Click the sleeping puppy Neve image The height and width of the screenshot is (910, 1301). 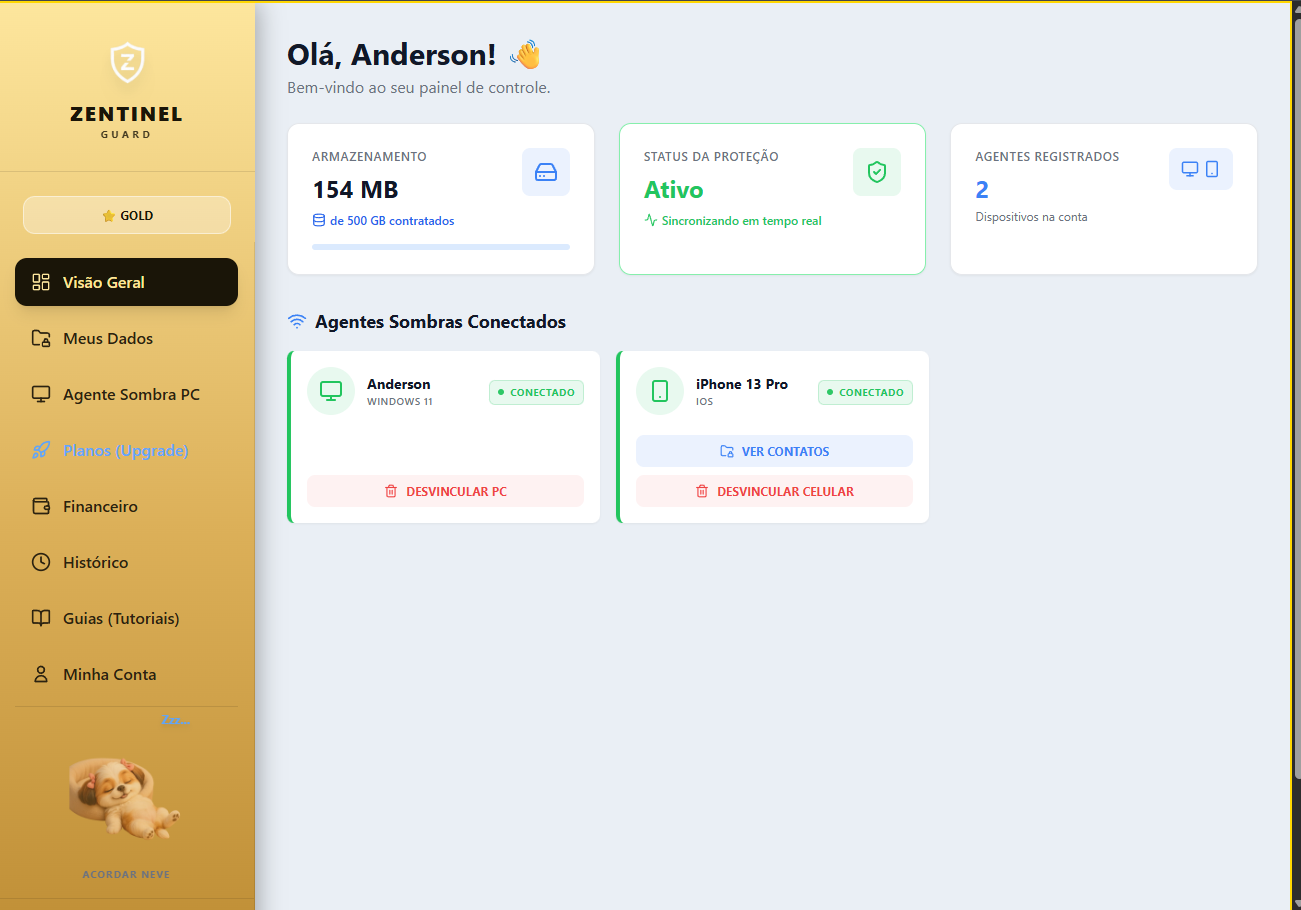tap(124, 795)
